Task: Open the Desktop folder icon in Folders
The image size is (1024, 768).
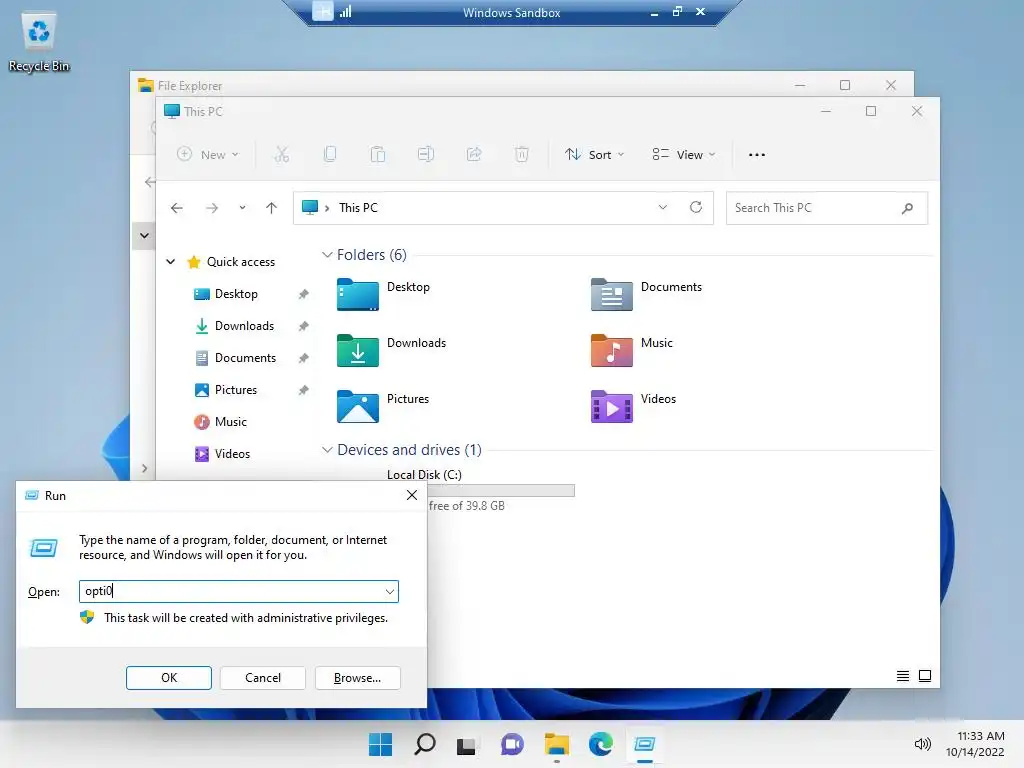Action: tap(357, 294)
